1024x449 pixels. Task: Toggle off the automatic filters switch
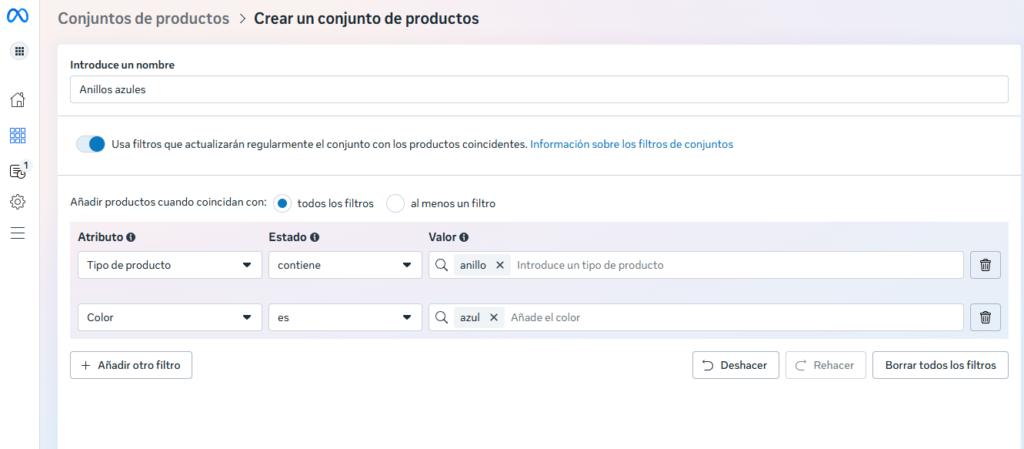pos(91,144)
